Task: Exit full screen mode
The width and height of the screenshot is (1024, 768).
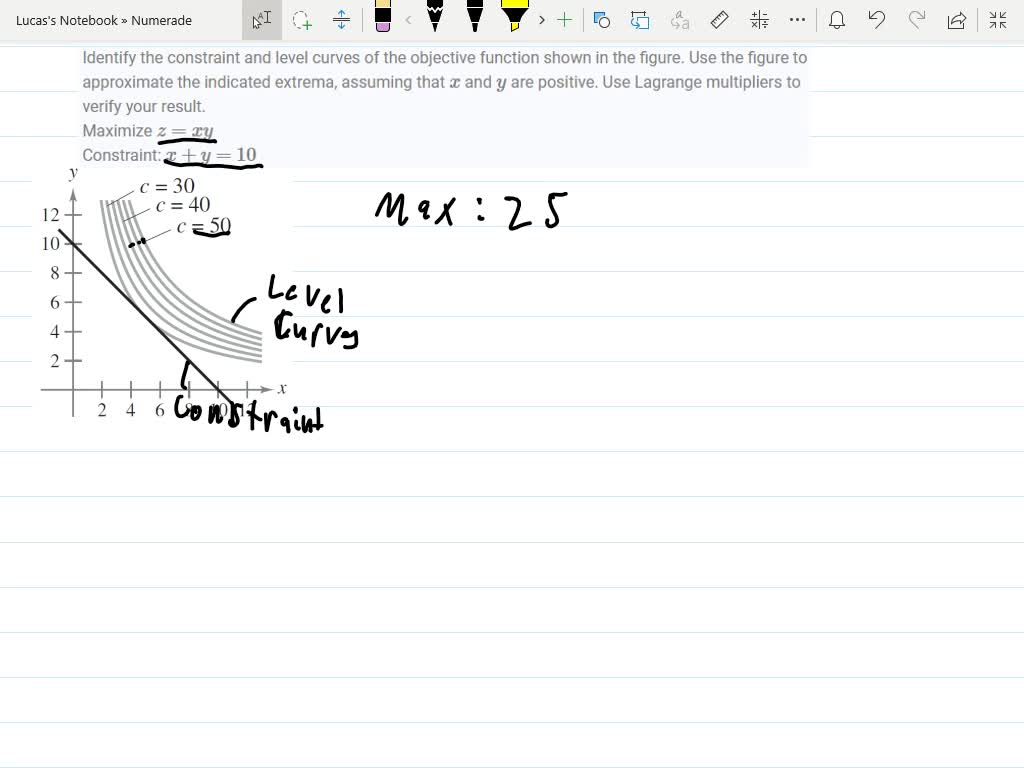Action: pyautogui.click(x=998, y=20)
